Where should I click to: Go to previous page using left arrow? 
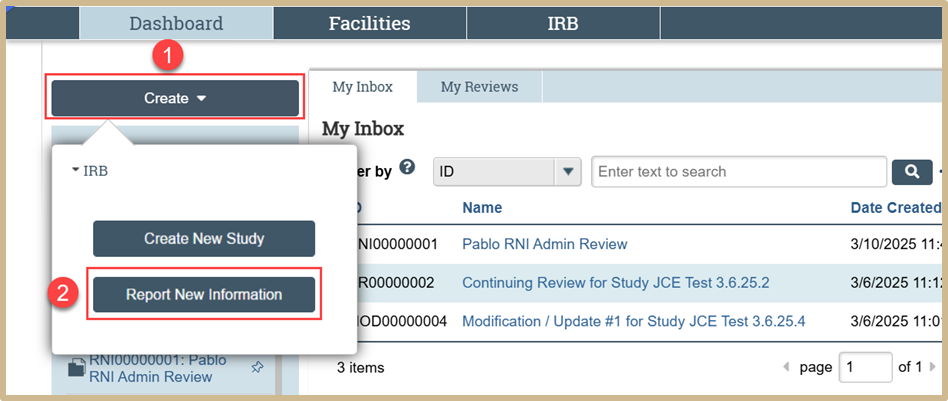785,368
